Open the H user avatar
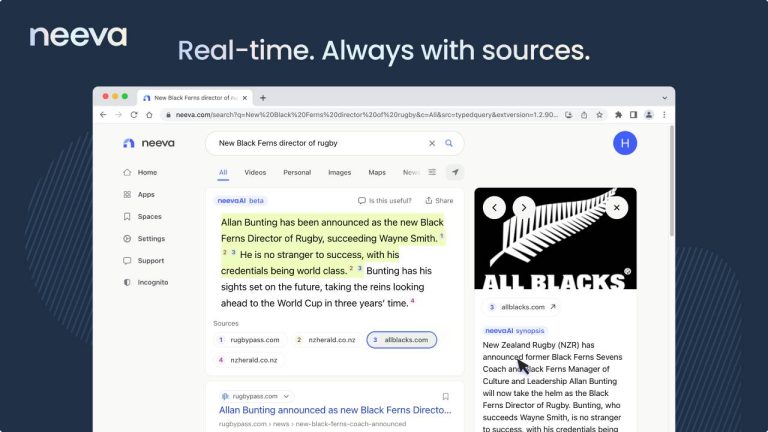 click(x=625, y=143)
